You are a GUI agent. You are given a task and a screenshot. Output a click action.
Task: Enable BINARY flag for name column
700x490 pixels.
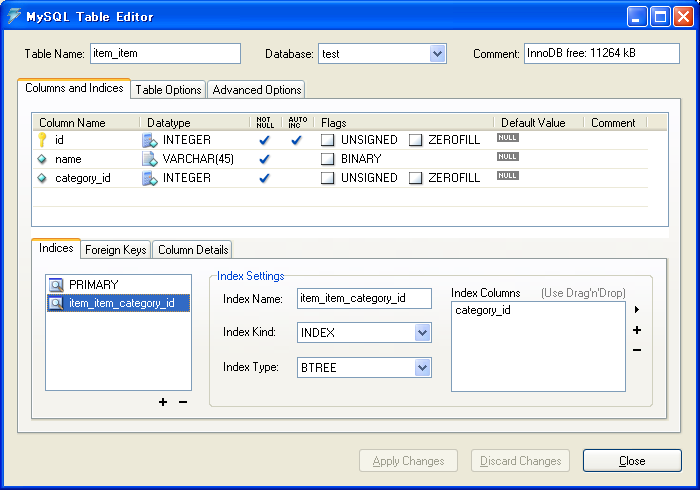coord(328,159)
